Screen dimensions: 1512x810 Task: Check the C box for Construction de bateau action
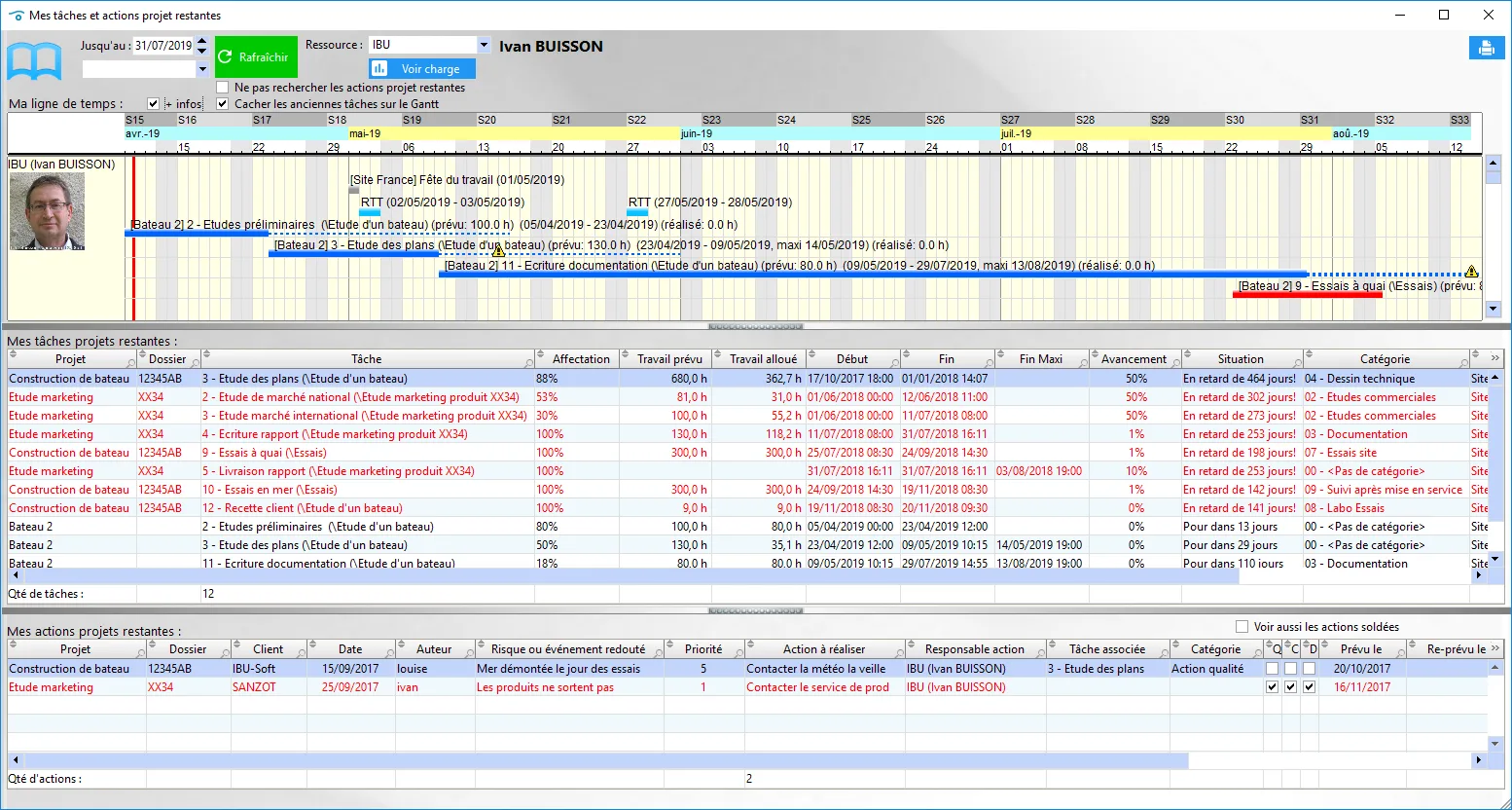[1290, 669]
